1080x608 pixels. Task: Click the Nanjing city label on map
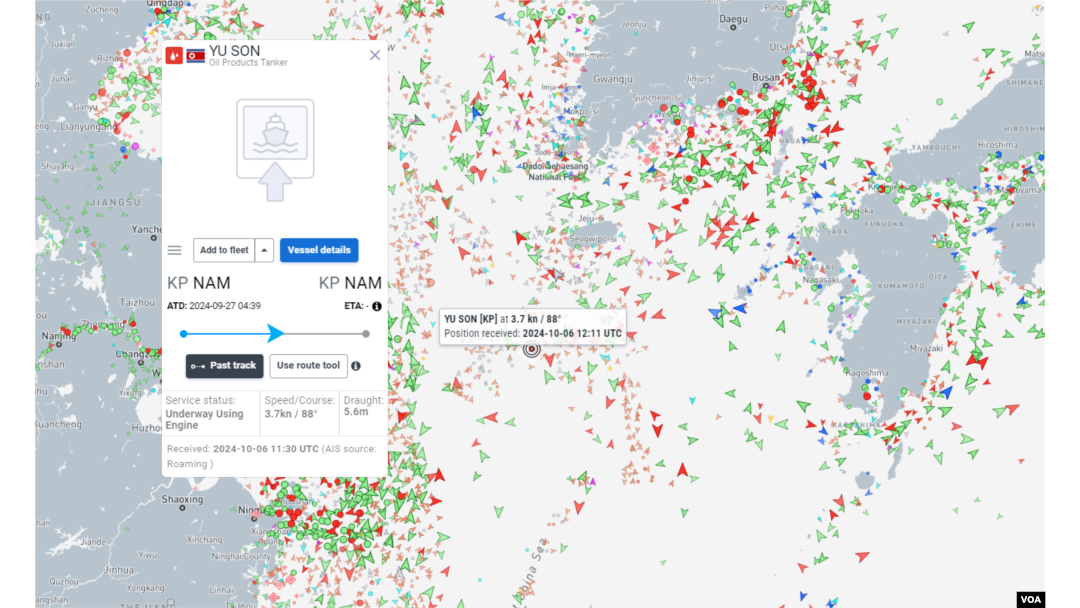(x=59, y=336)
